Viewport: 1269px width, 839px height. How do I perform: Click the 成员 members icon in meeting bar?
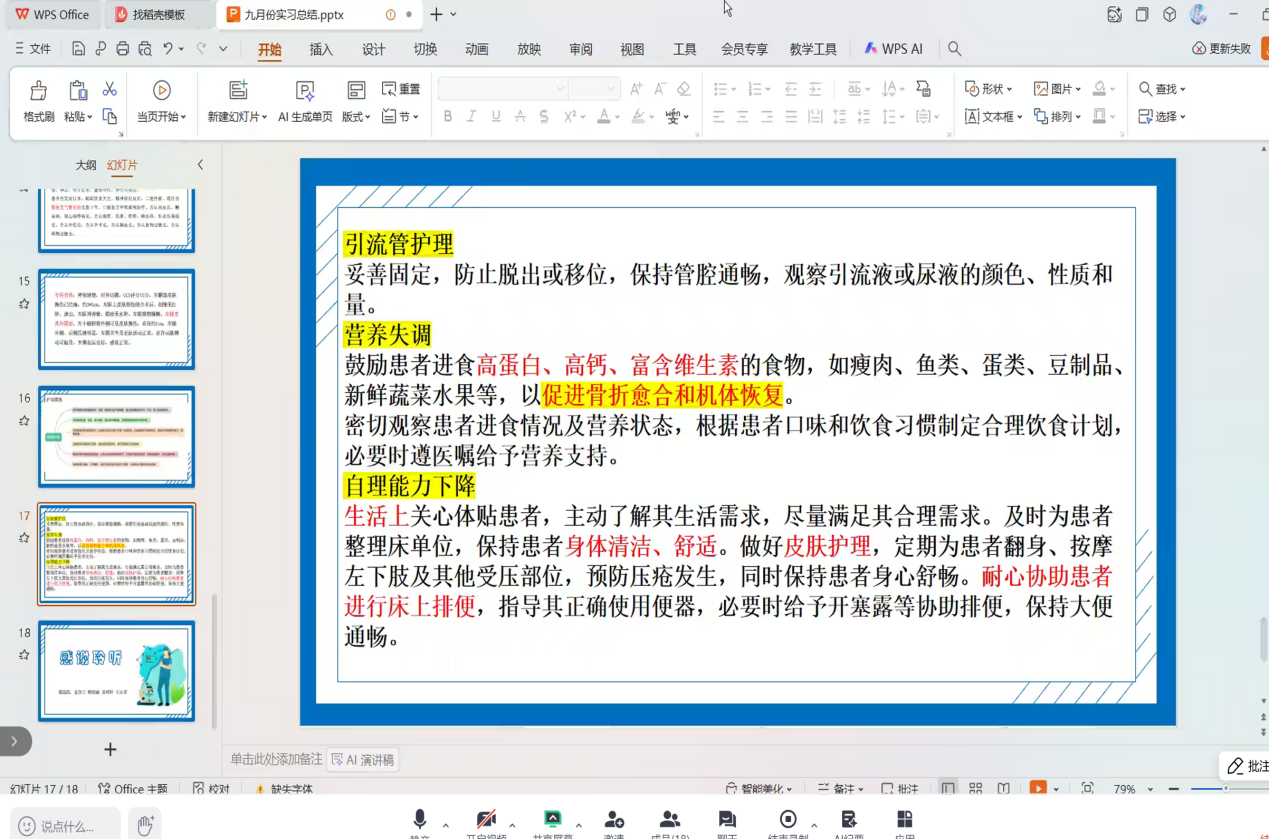pos(670,819)
